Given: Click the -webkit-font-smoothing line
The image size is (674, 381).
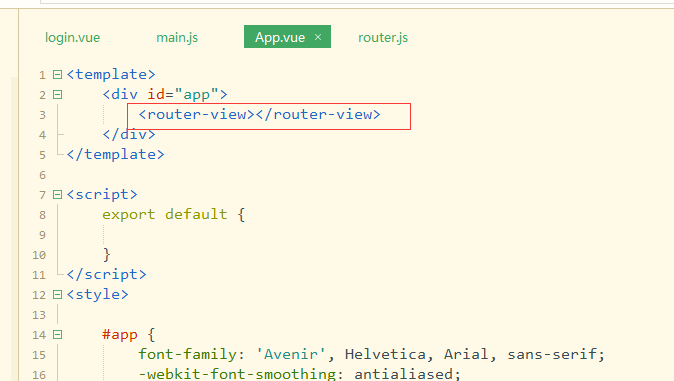Looking at the screenshot, I should [x=300, y=374].
